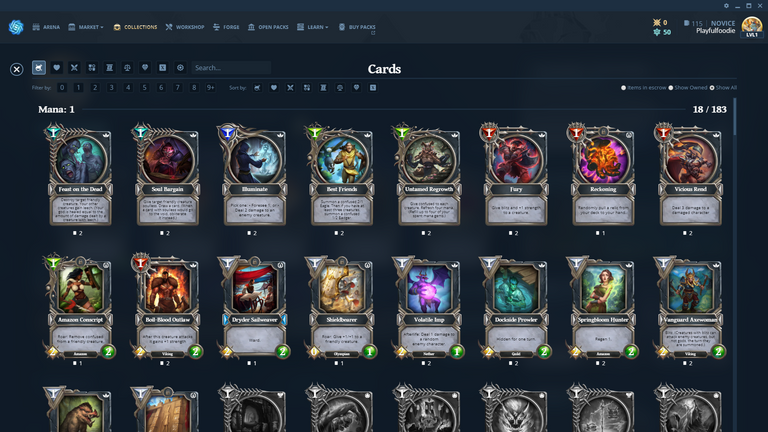768x432 pixels.
Task: Filter cards by mana cost 3
Action: [112, 88]
